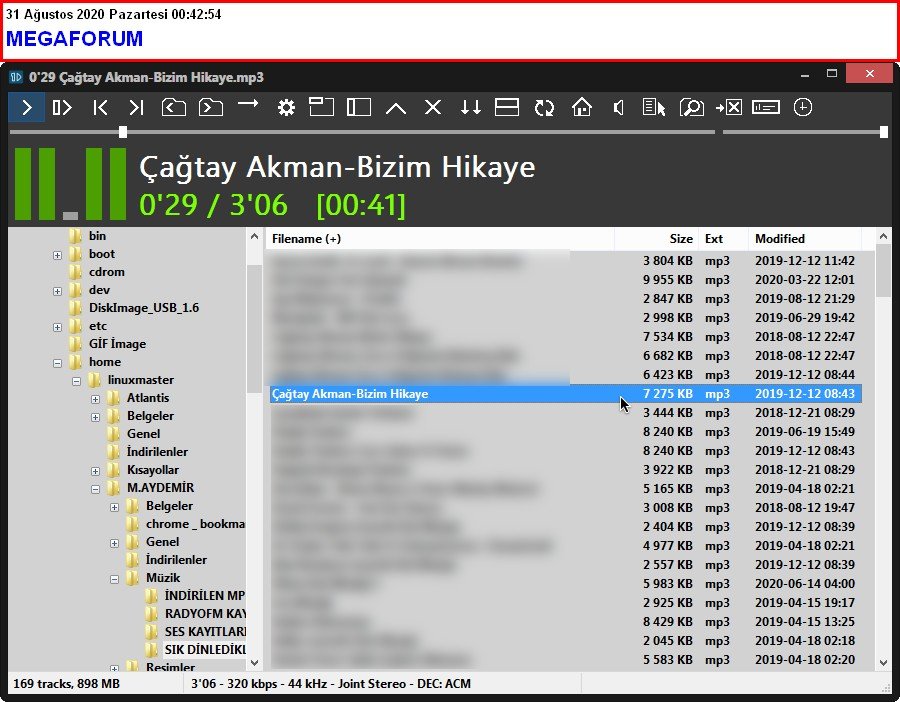The image size is (900, 702).
Task: Click the X icon in the toolbar
Action: 433,107
